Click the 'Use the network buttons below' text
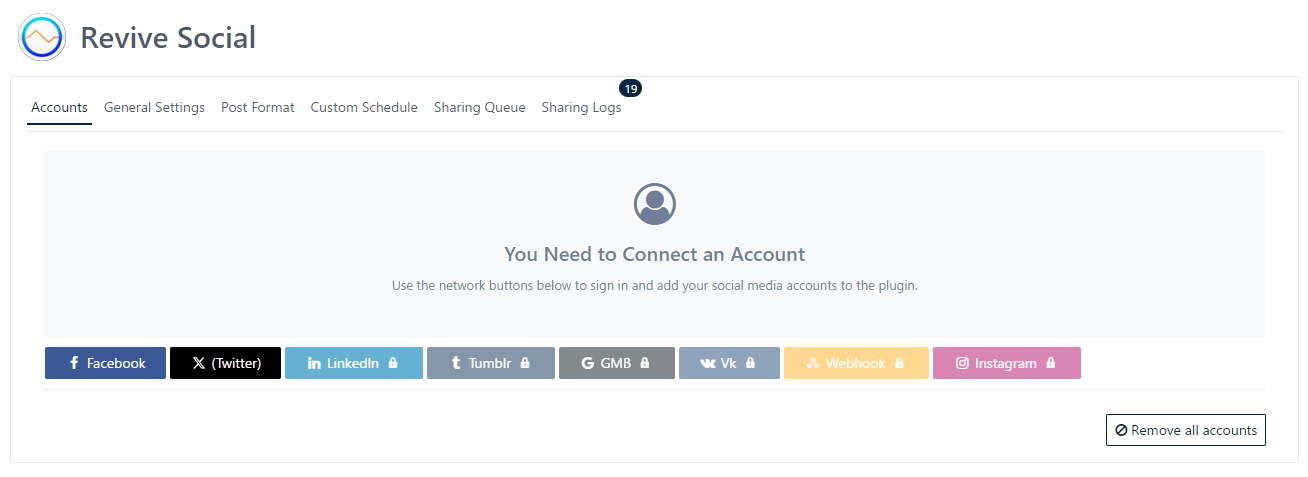This screenshot has width=1308, height=477. [x=655, y=285]
